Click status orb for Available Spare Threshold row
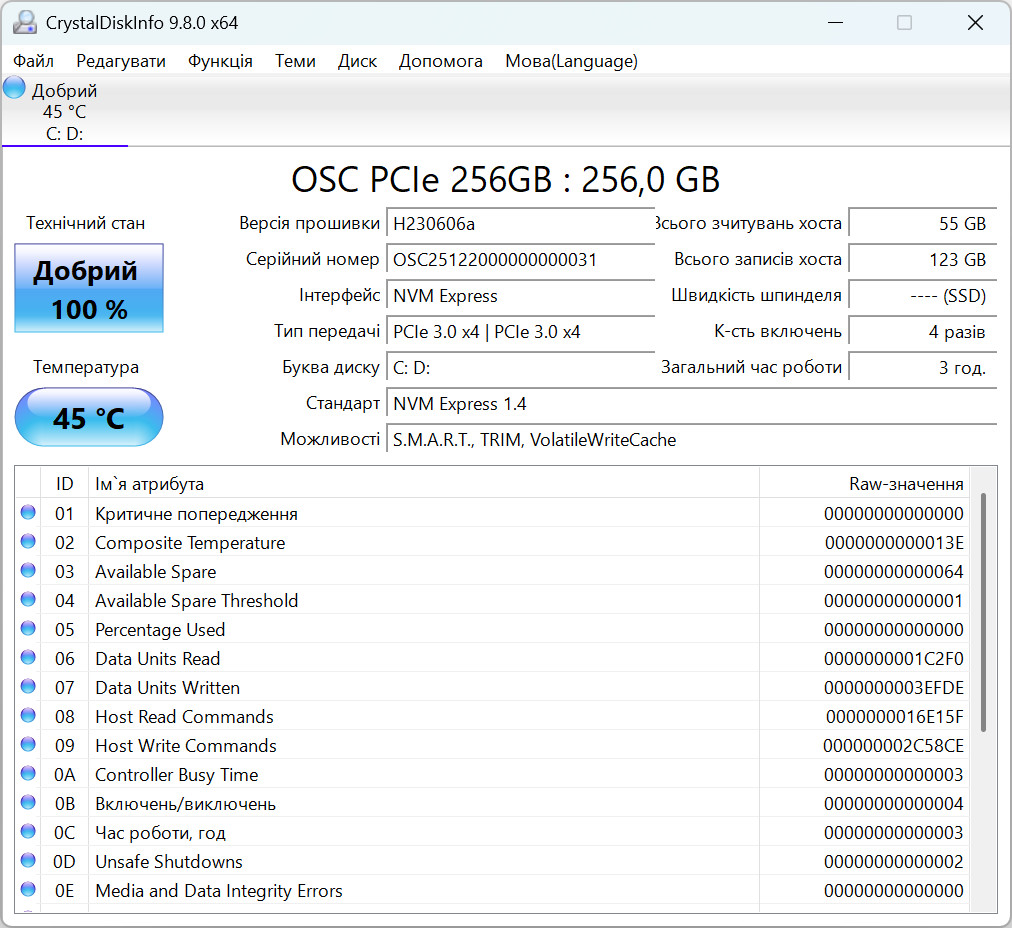The image size is (1012, 928). coord(28,600)
